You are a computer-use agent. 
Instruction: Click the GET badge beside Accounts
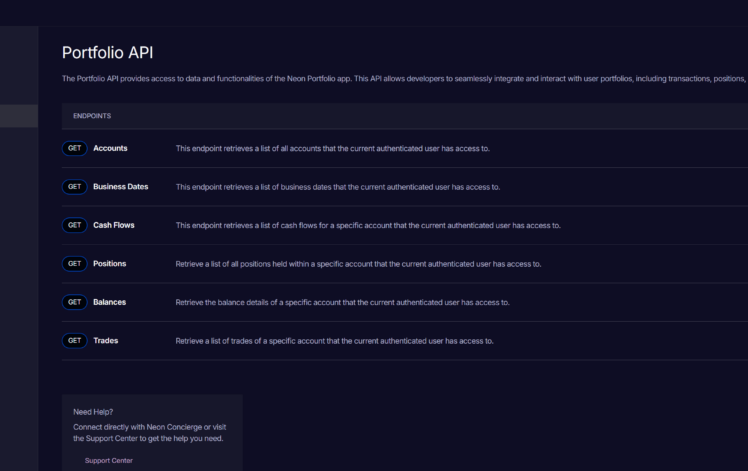(x=74, y=148)
